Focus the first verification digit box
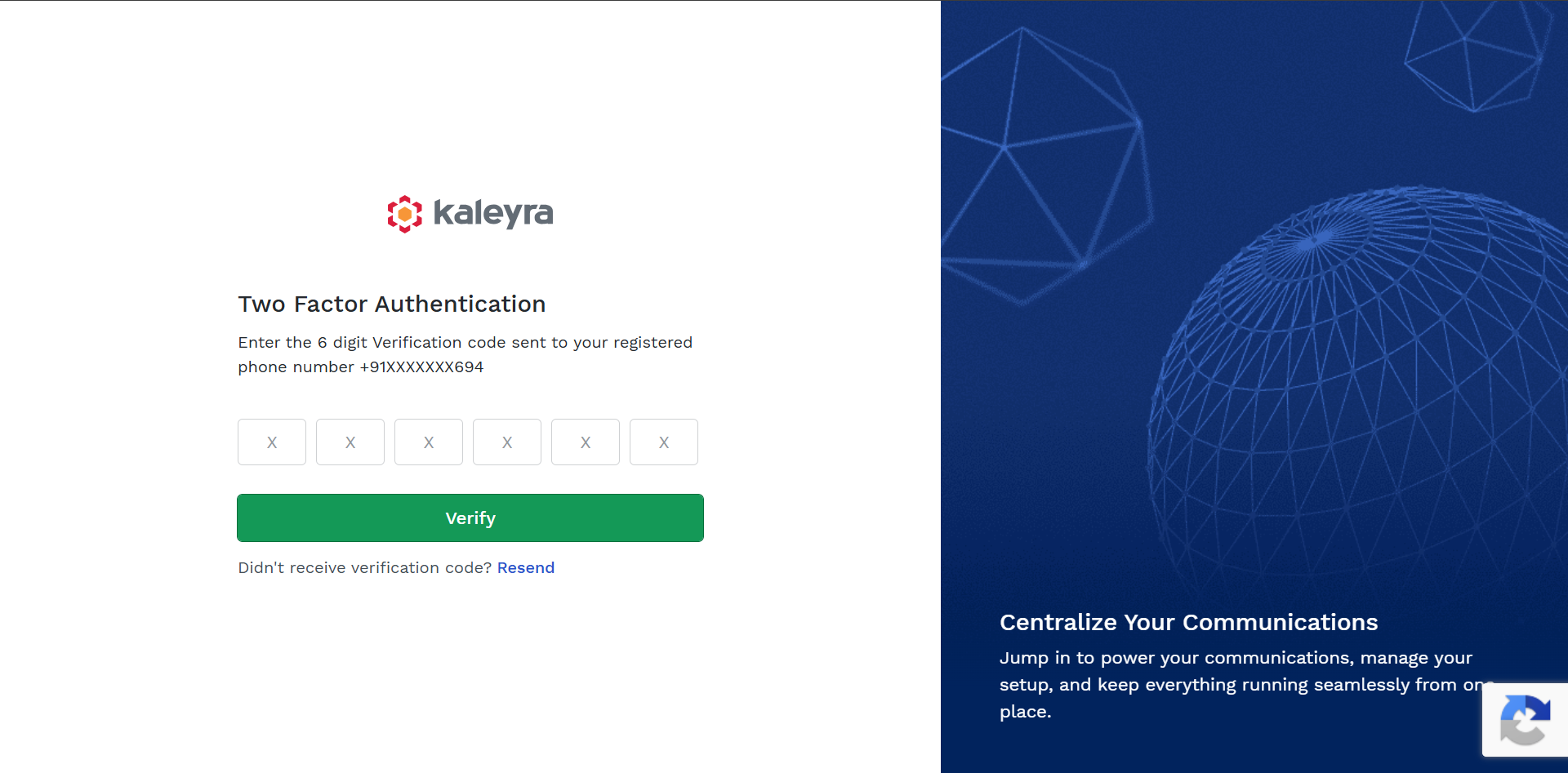The width and height of the screenshot is (1568, 773). tap(272, 442)
